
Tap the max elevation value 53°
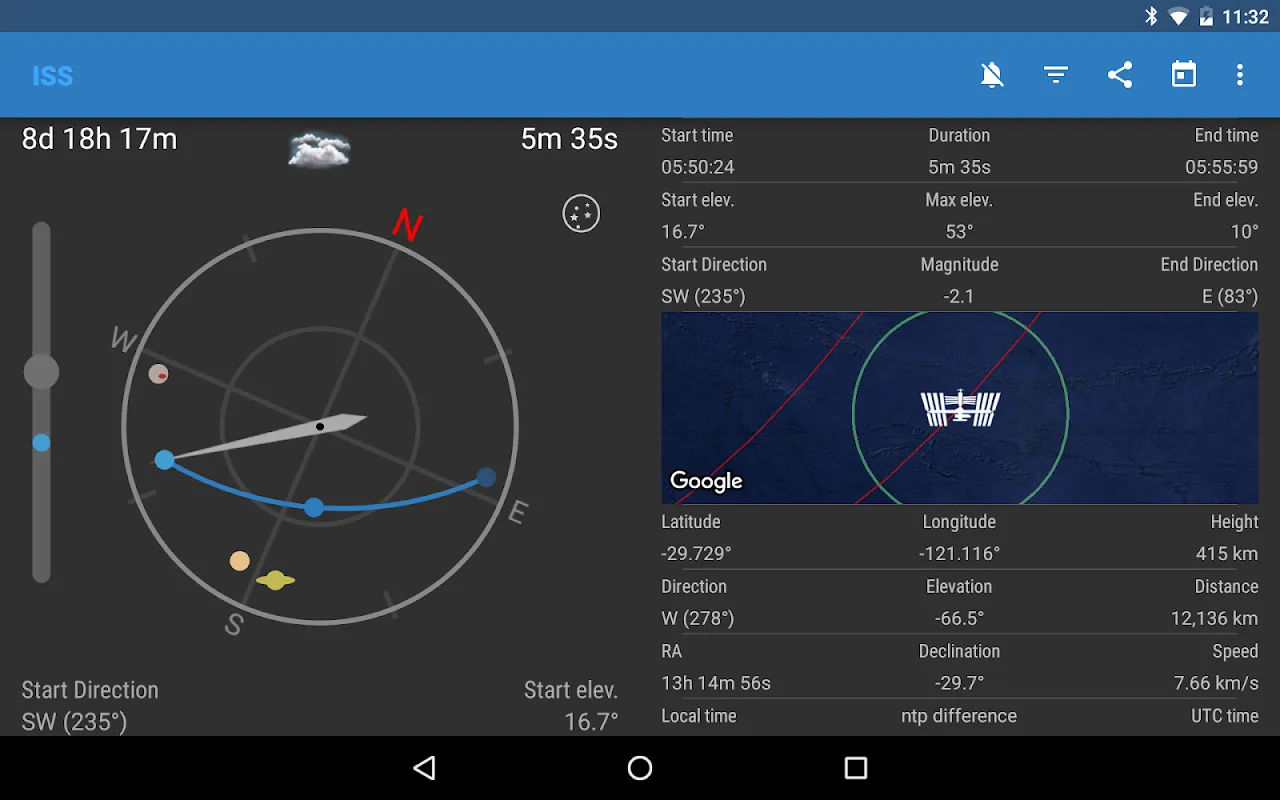point(959,232)
